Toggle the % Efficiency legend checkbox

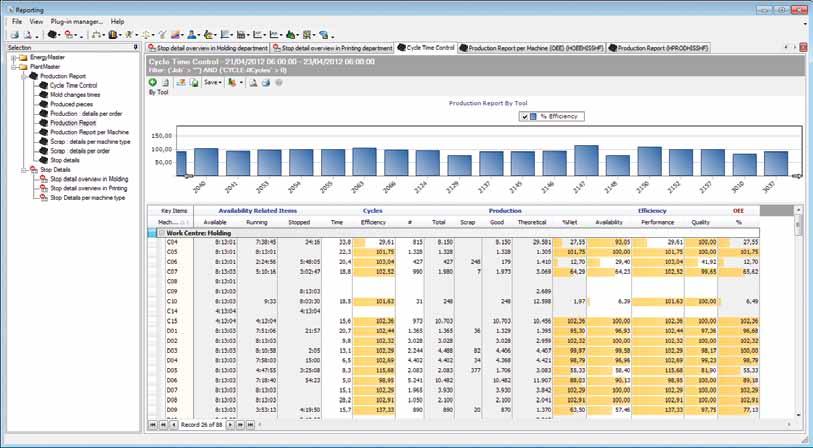click(525, 117)
